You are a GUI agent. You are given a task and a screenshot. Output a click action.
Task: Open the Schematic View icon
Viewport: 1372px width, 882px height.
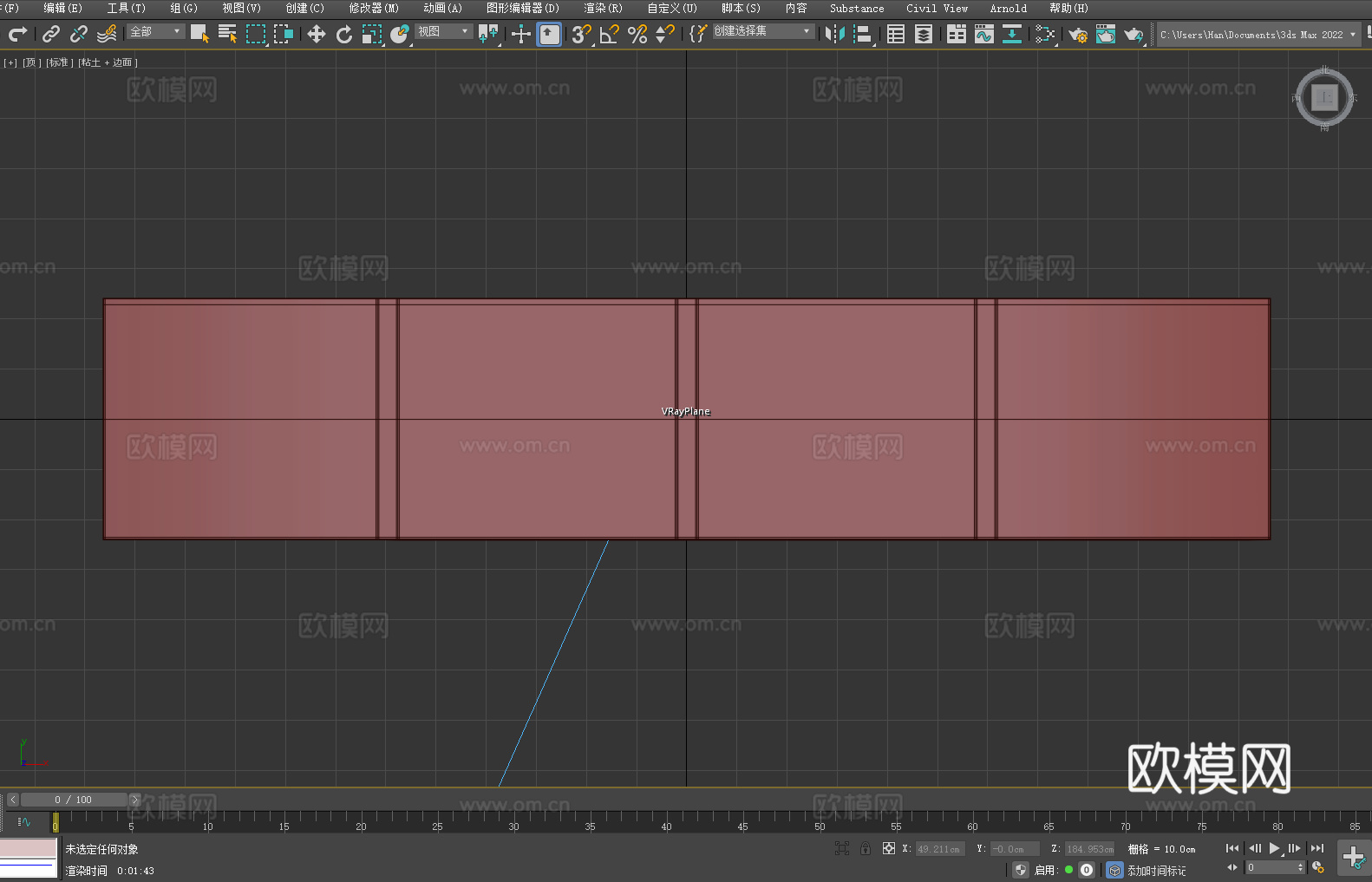coord(1045,34)
